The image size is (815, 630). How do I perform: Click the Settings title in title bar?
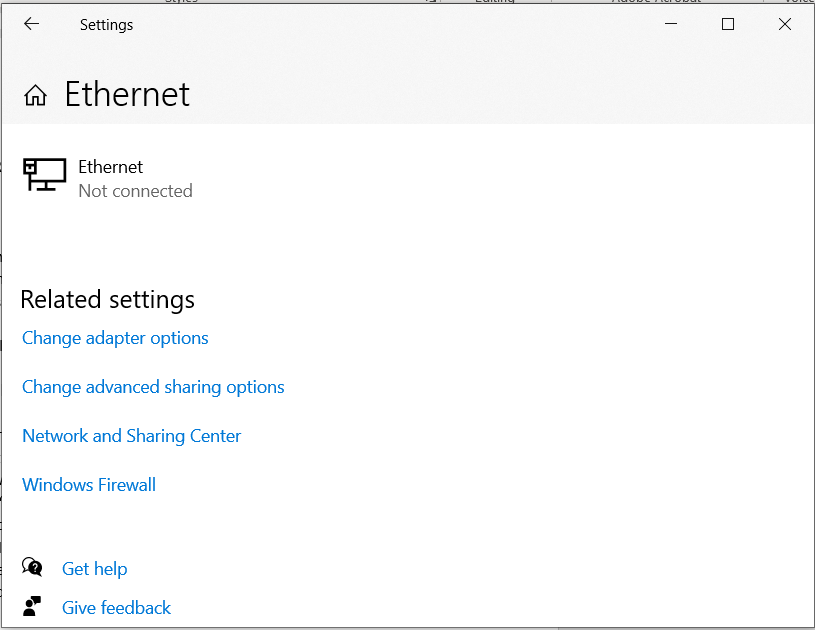click(106, 25)
